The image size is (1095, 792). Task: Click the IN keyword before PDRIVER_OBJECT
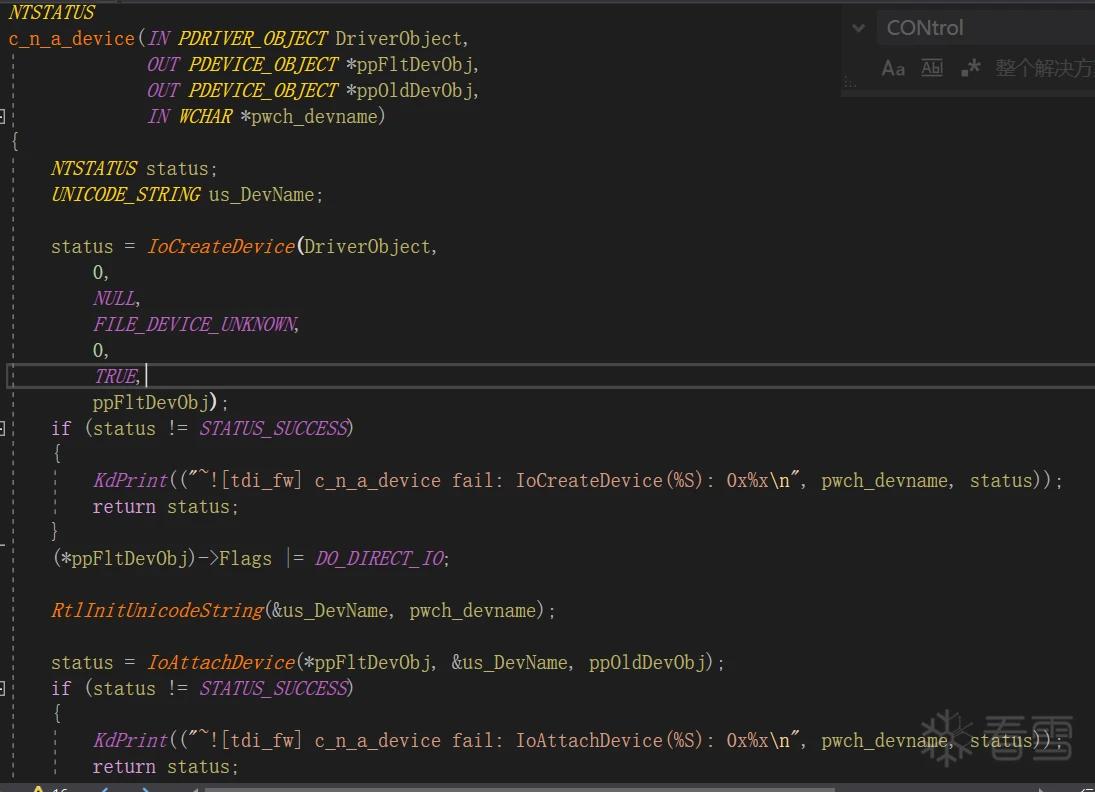[159, 38]
